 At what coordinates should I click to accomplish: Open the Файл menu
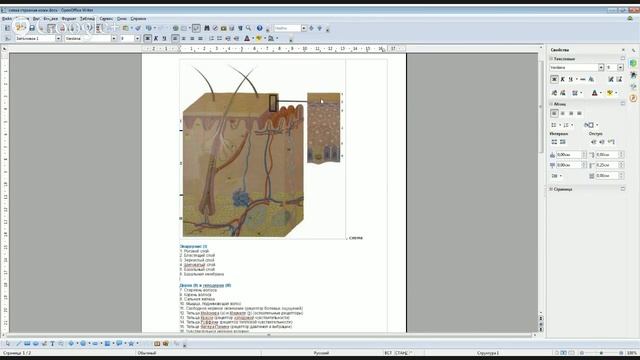pyautogui.click(x=7, y=19)
